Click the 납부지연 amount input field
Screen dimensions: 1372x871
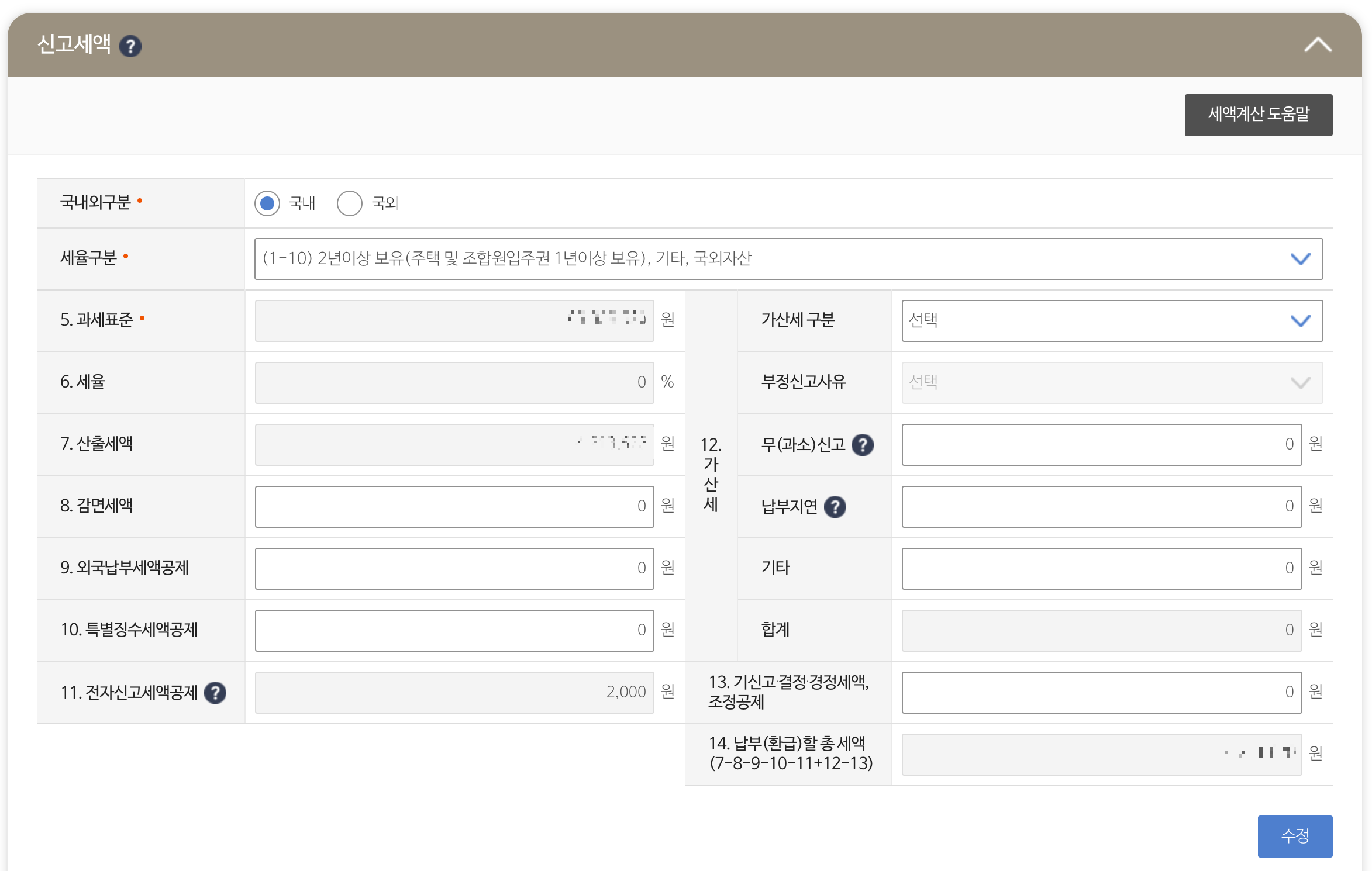1101,507
